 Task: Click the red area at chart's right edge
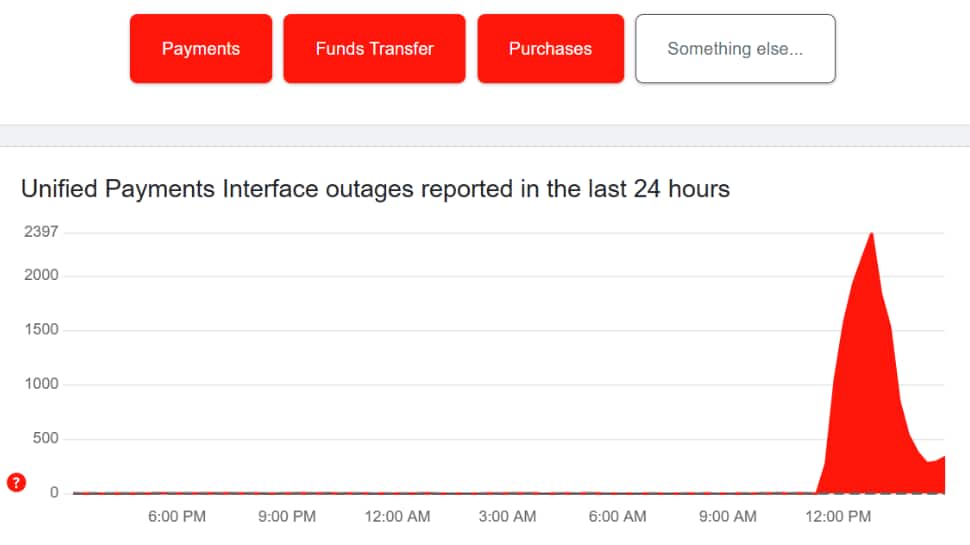click(x=937, y=476)
